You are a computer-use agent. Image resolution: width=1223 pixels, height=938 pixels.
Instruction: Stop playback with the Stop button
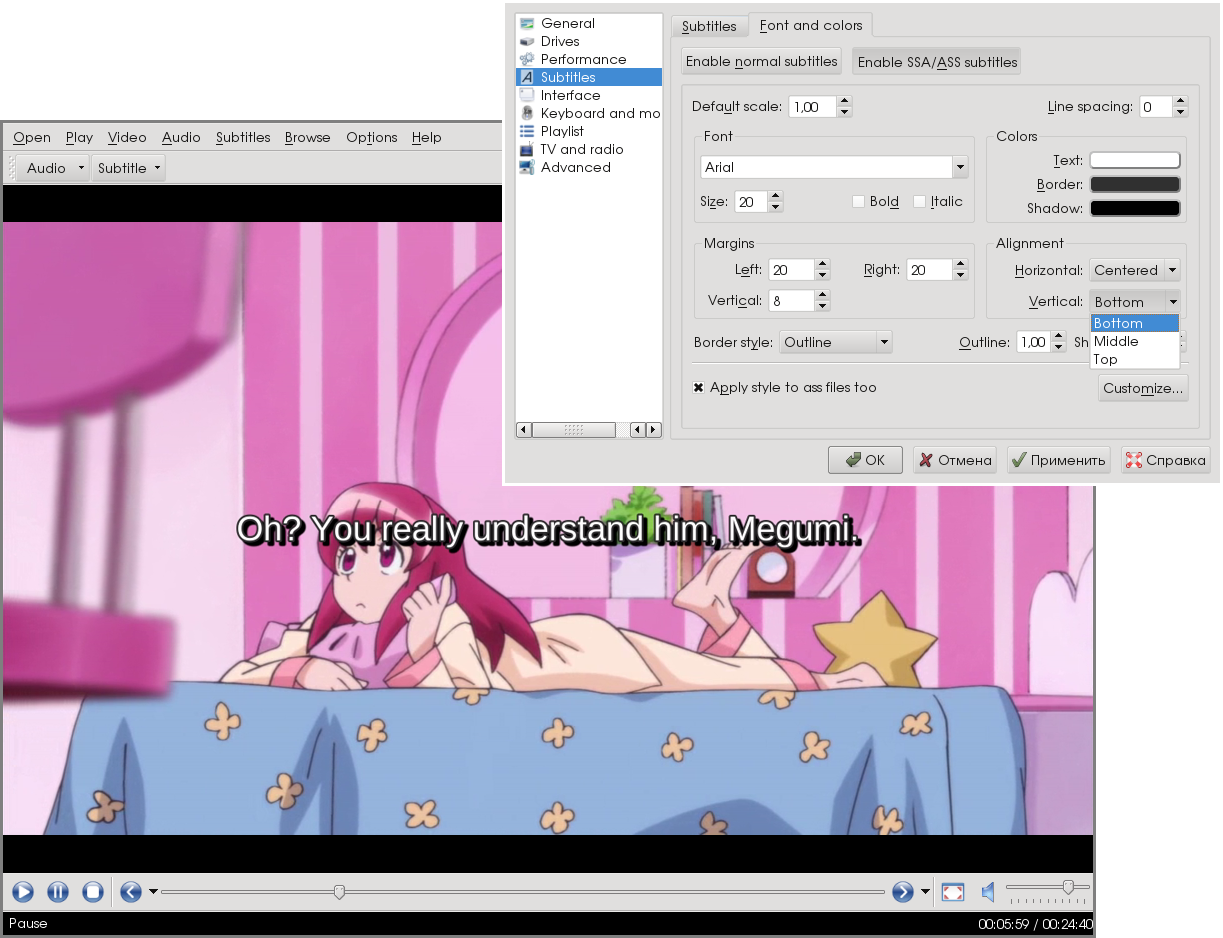pos(93,891)
